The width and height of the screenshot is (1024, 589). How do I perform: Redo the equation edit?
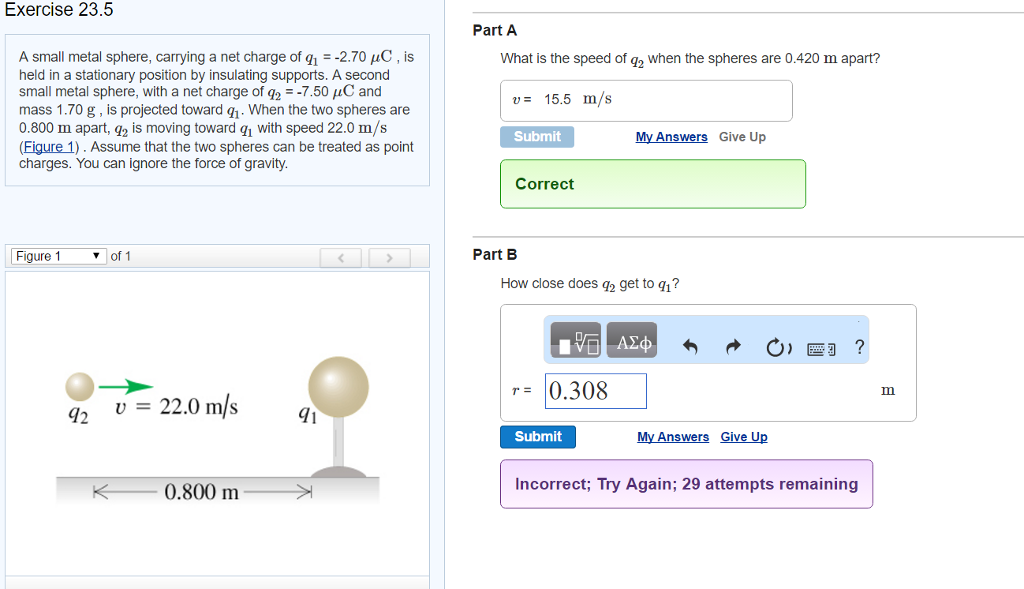(x=733, y=340)
